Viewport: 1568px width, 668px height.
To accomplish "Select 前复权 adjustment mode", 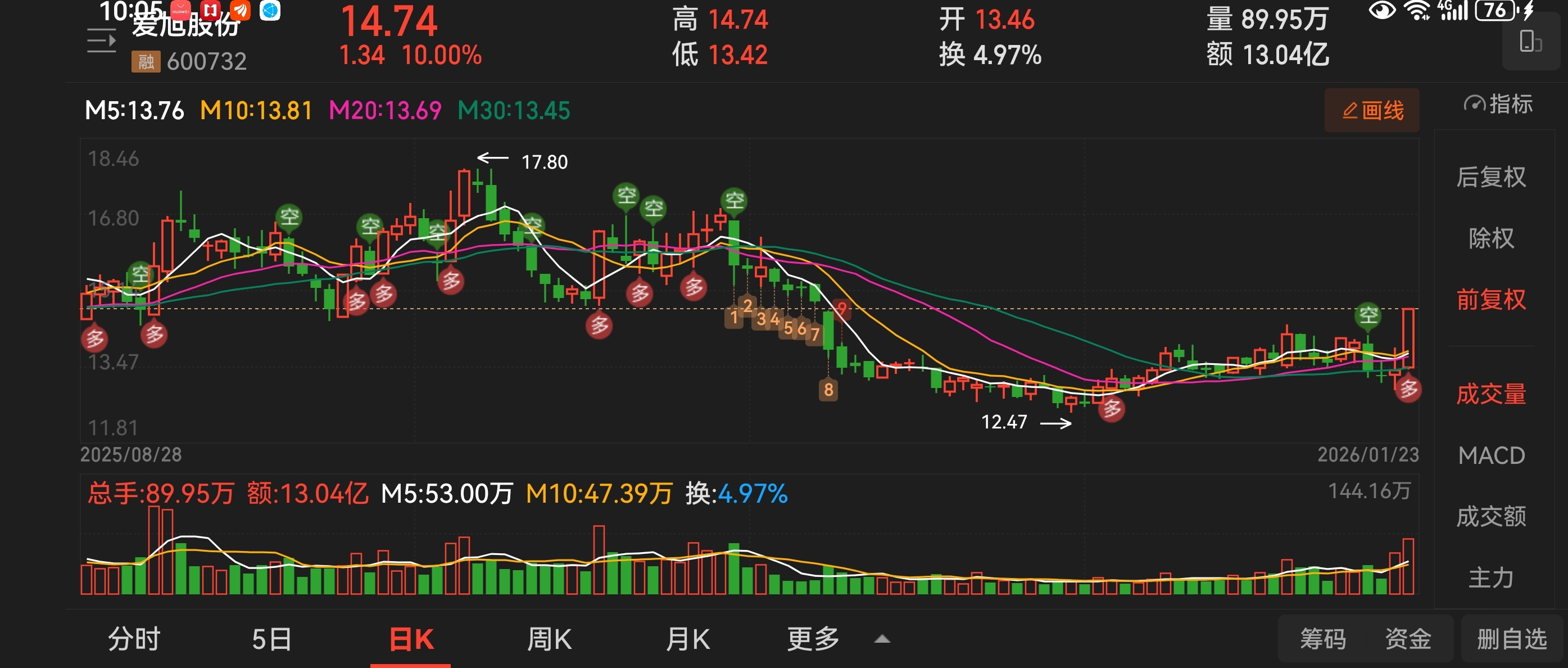I will tap(1490, 299).
